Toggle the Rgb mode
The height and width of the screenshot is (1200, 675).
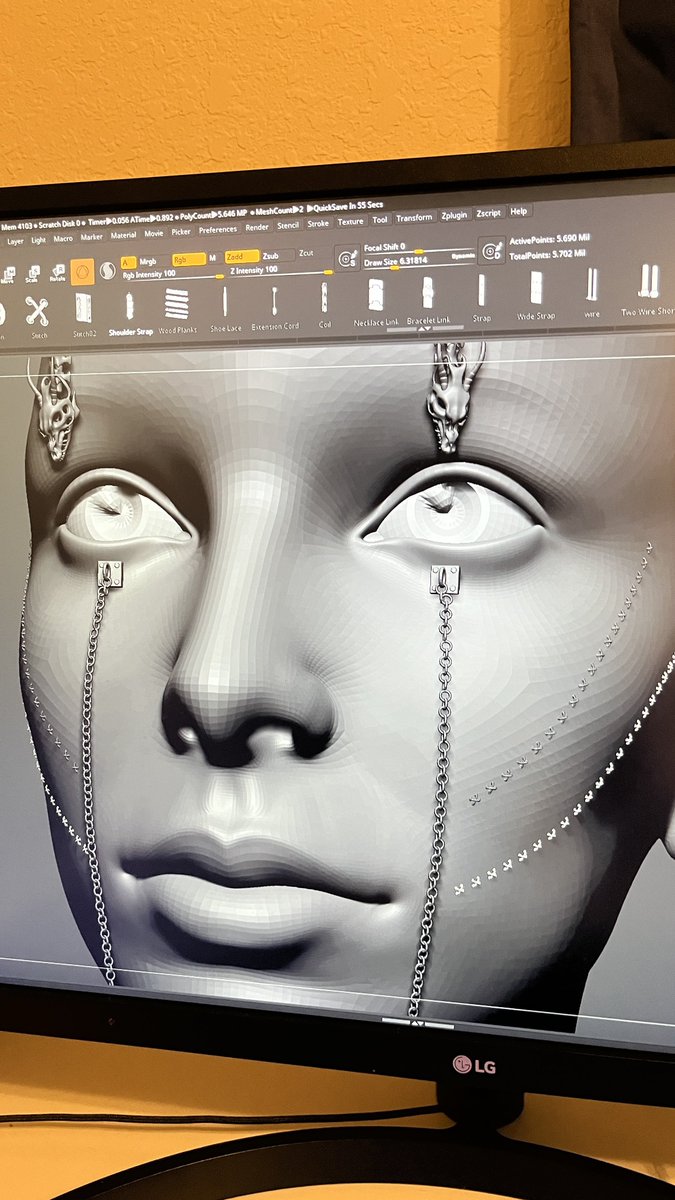(x=188, y=260)
